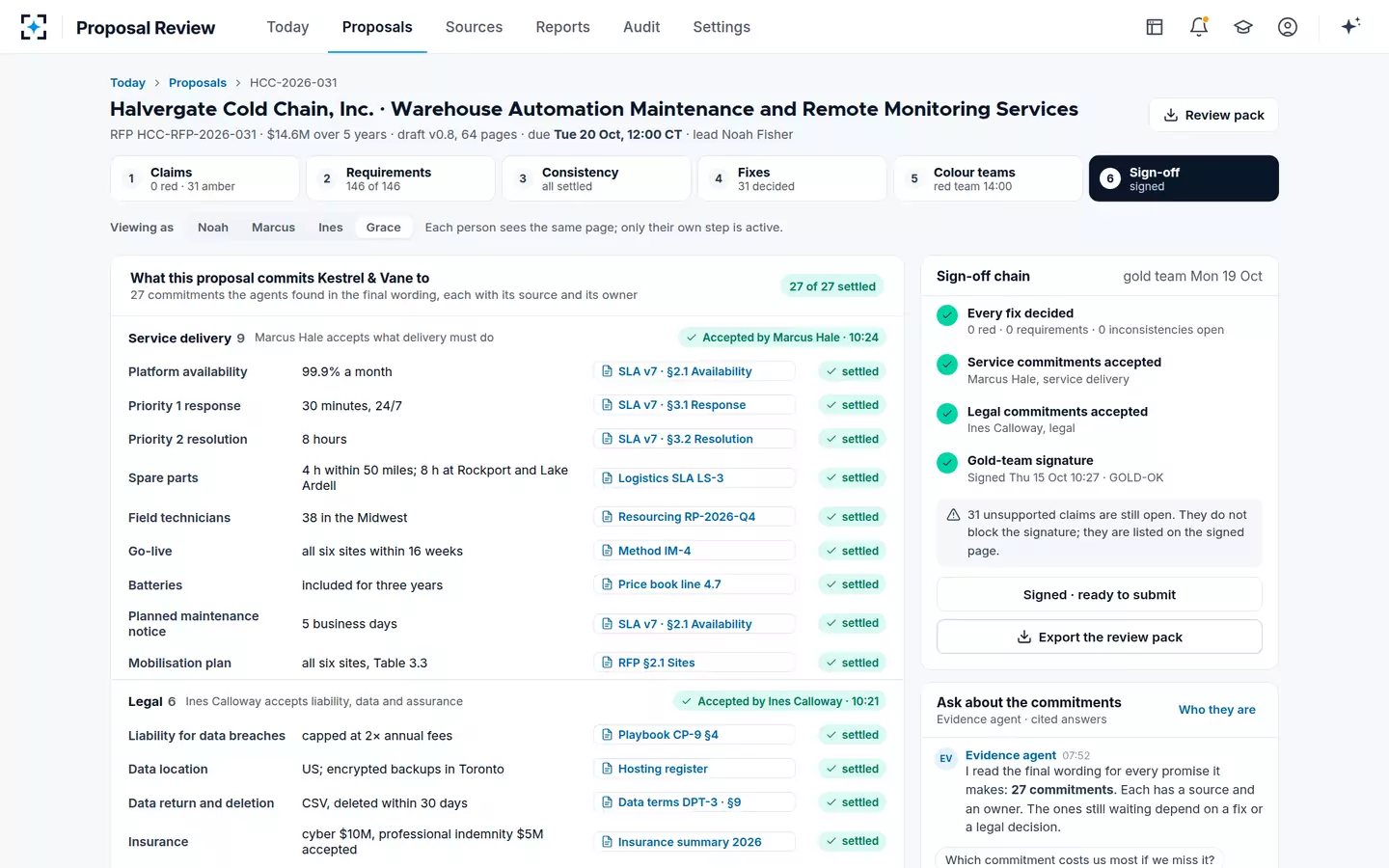View as Marcus
Viewport: 1389px width, 868px height.
(x=273, y=228)
